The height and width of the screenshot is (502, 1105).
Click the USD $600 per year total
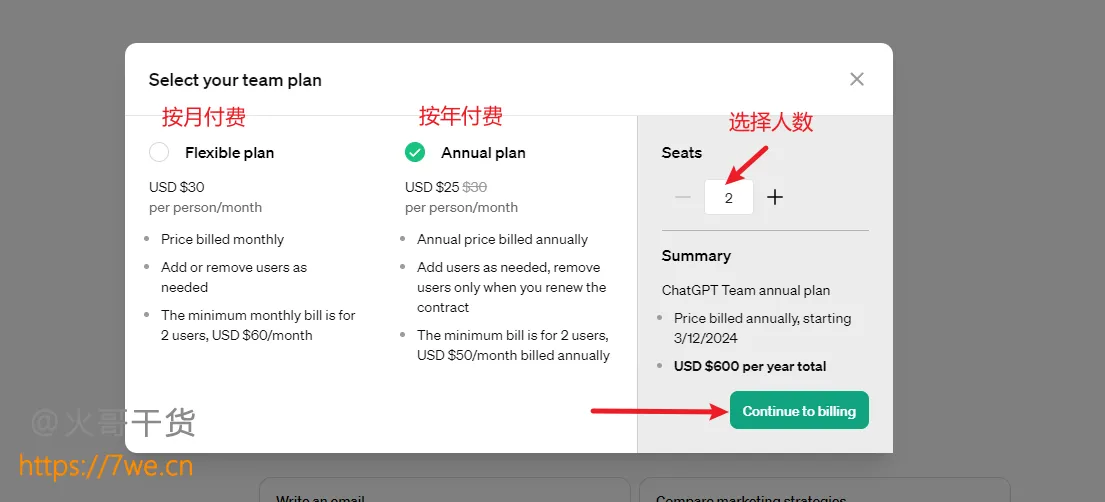750,366
